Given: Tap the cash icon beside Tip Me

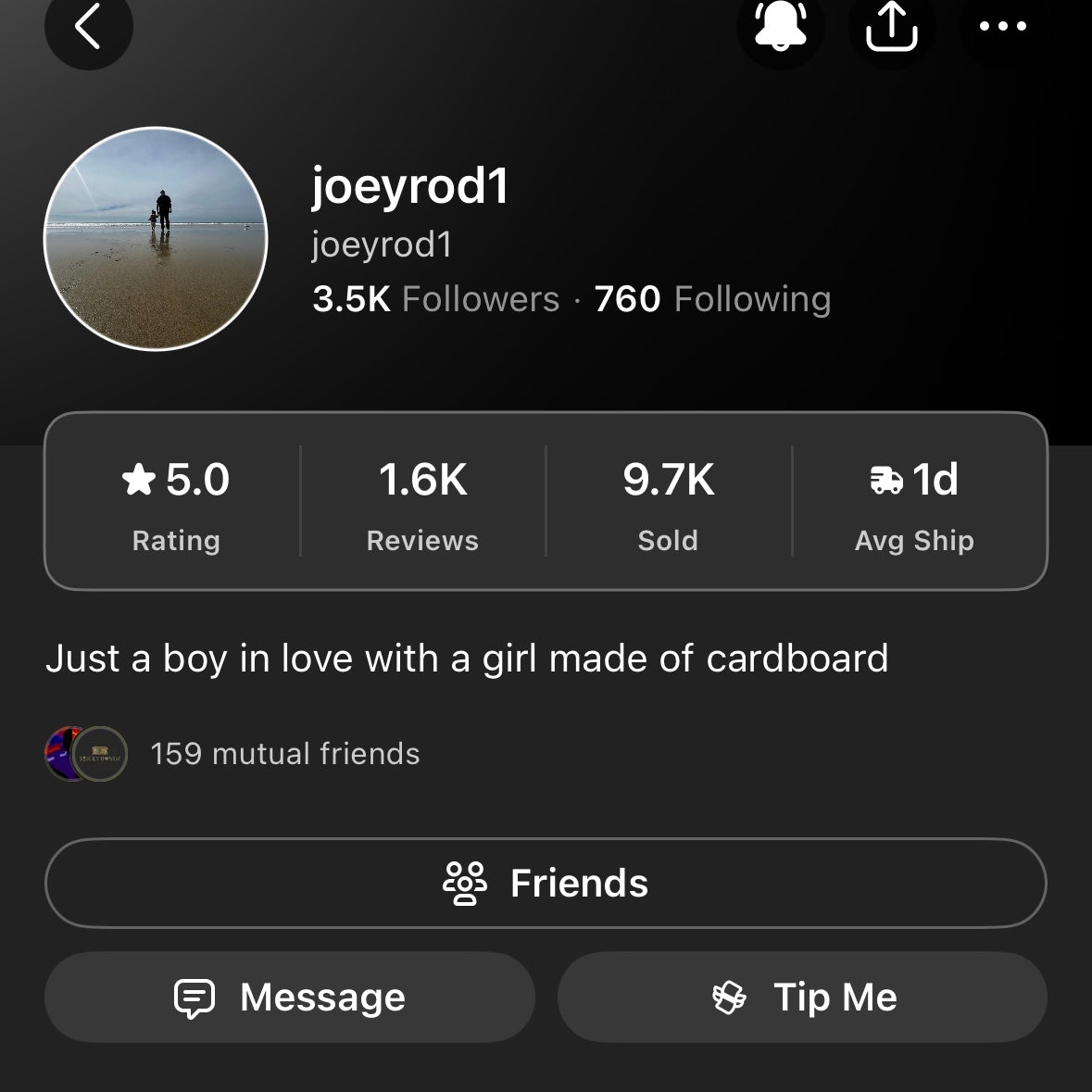Looking at the screenshot, I should click(x=729, y=998).
